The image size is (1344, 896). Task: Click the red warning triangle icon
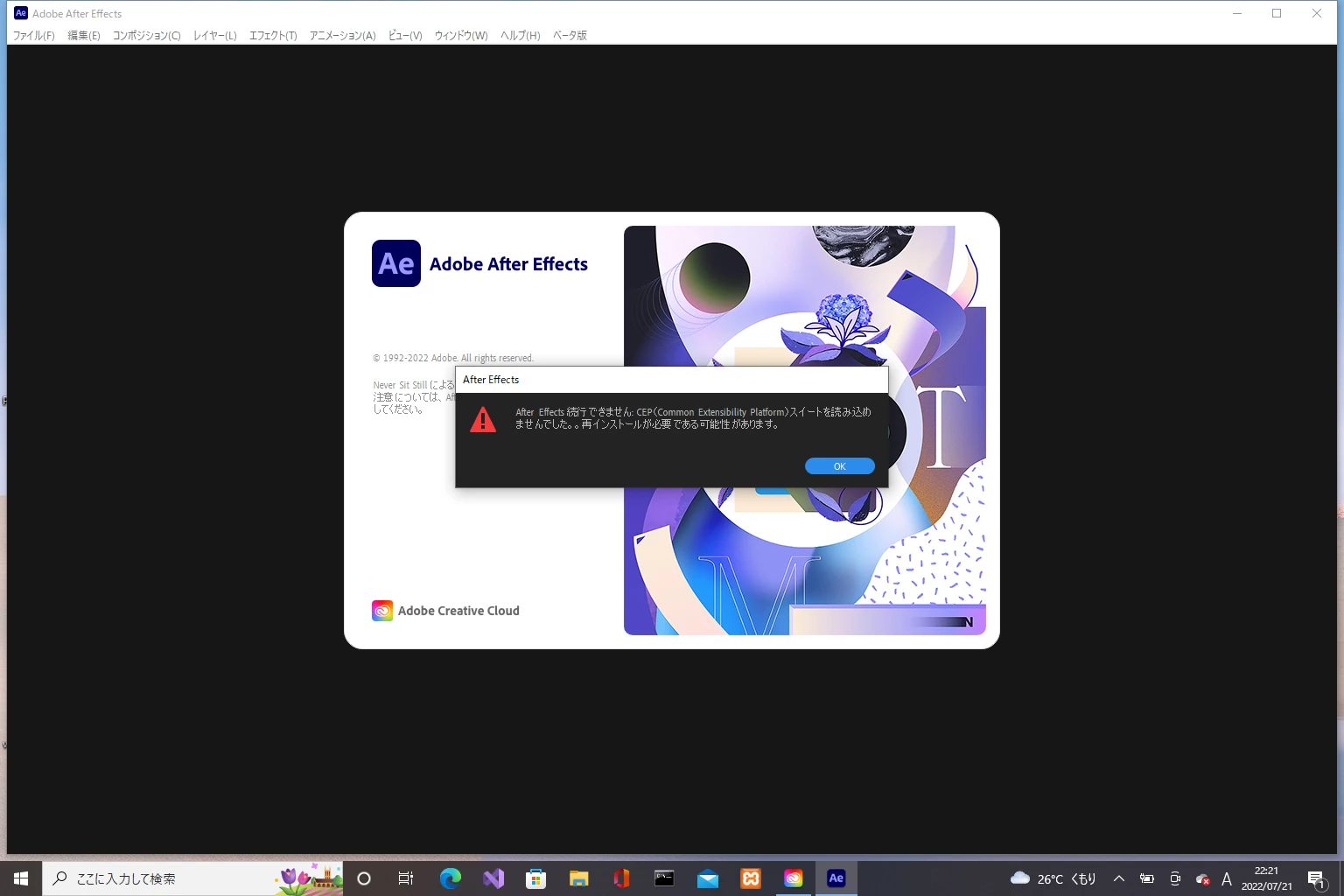(x=483, y=420)
